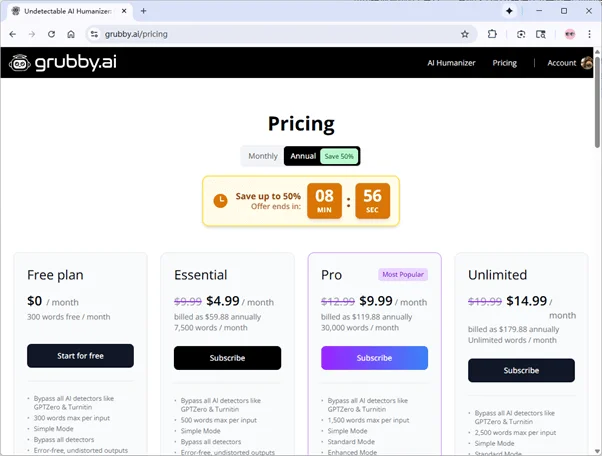Open the browser profile avatar

[x=569, y=34]
